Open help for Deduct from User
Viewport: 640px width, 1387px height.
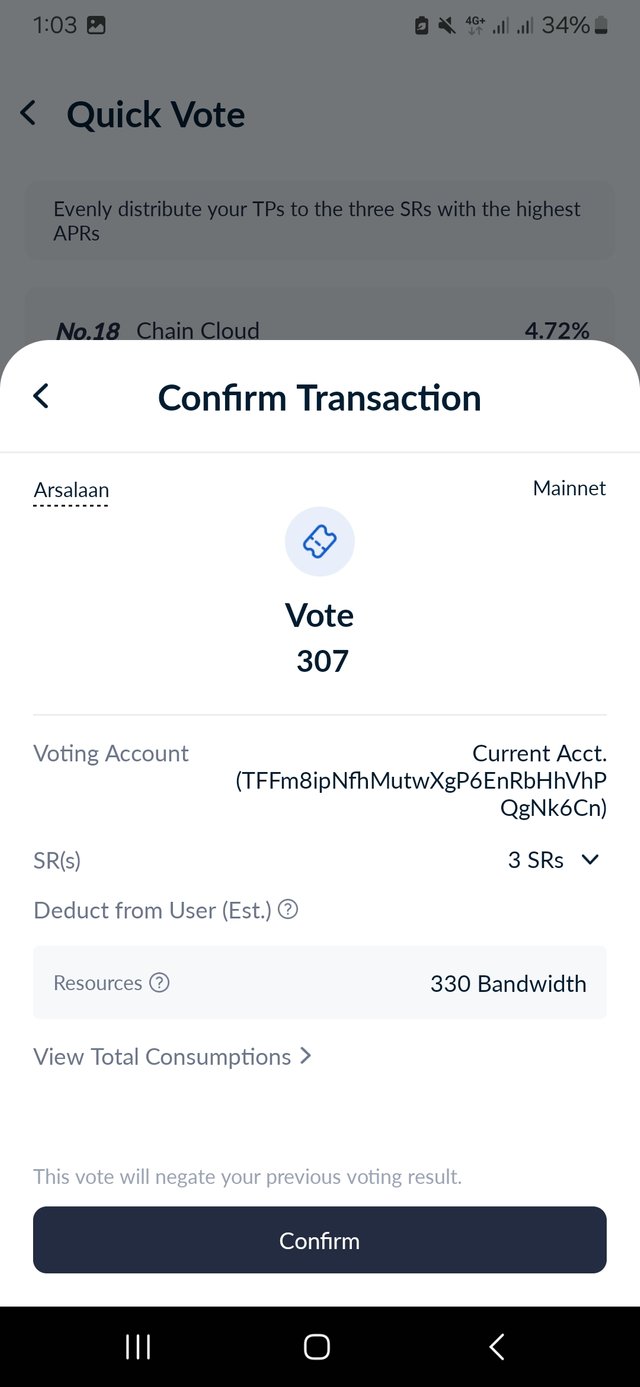pos(288,910)
